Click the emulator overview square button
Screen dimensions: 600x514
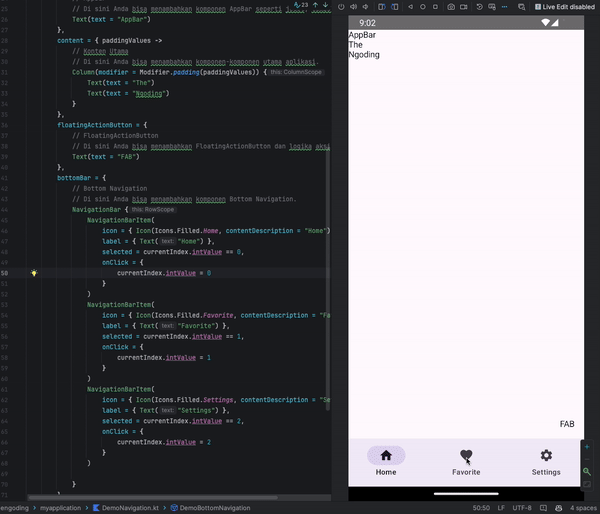[433, 6]
